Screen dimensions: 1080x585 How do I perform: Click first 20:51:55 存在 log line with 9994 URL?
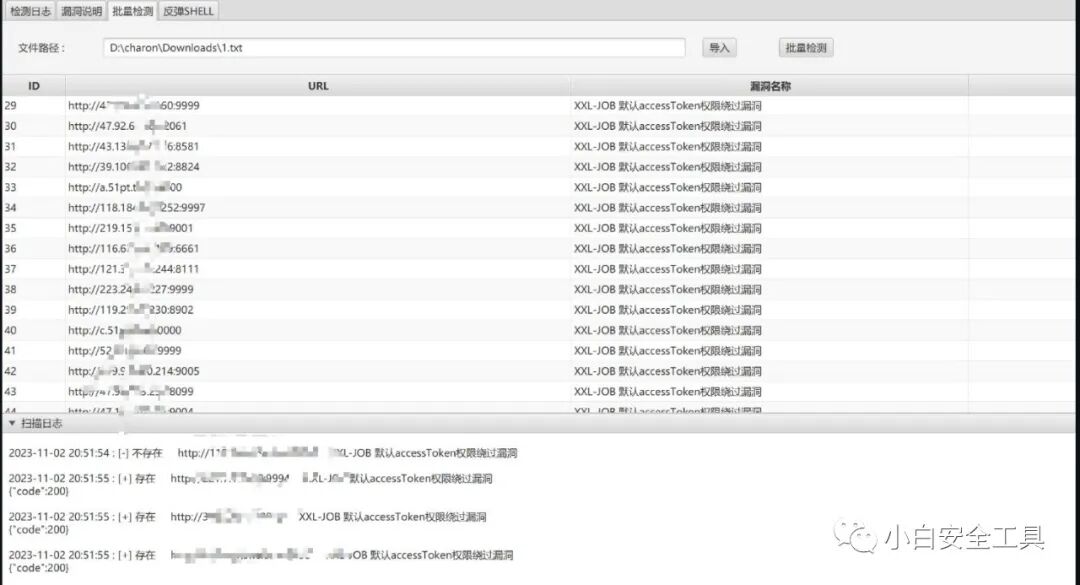[x=250, y=478]
